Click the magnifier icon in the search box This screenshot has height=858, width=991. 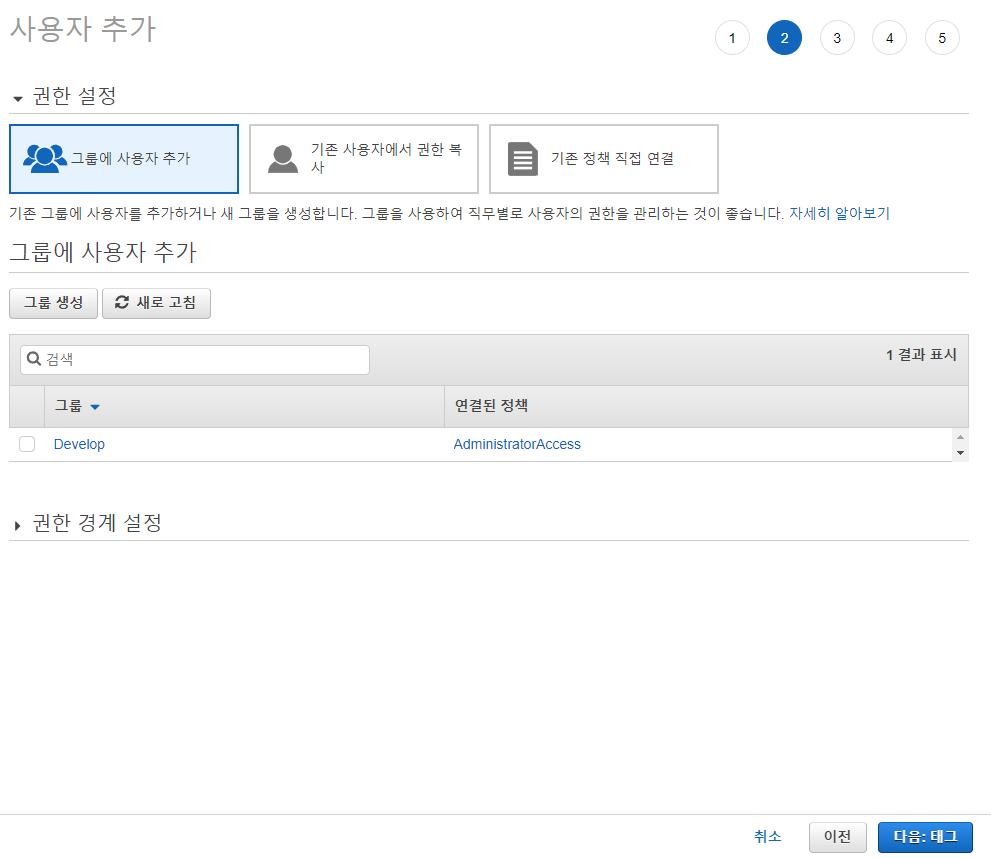(34, 359)
